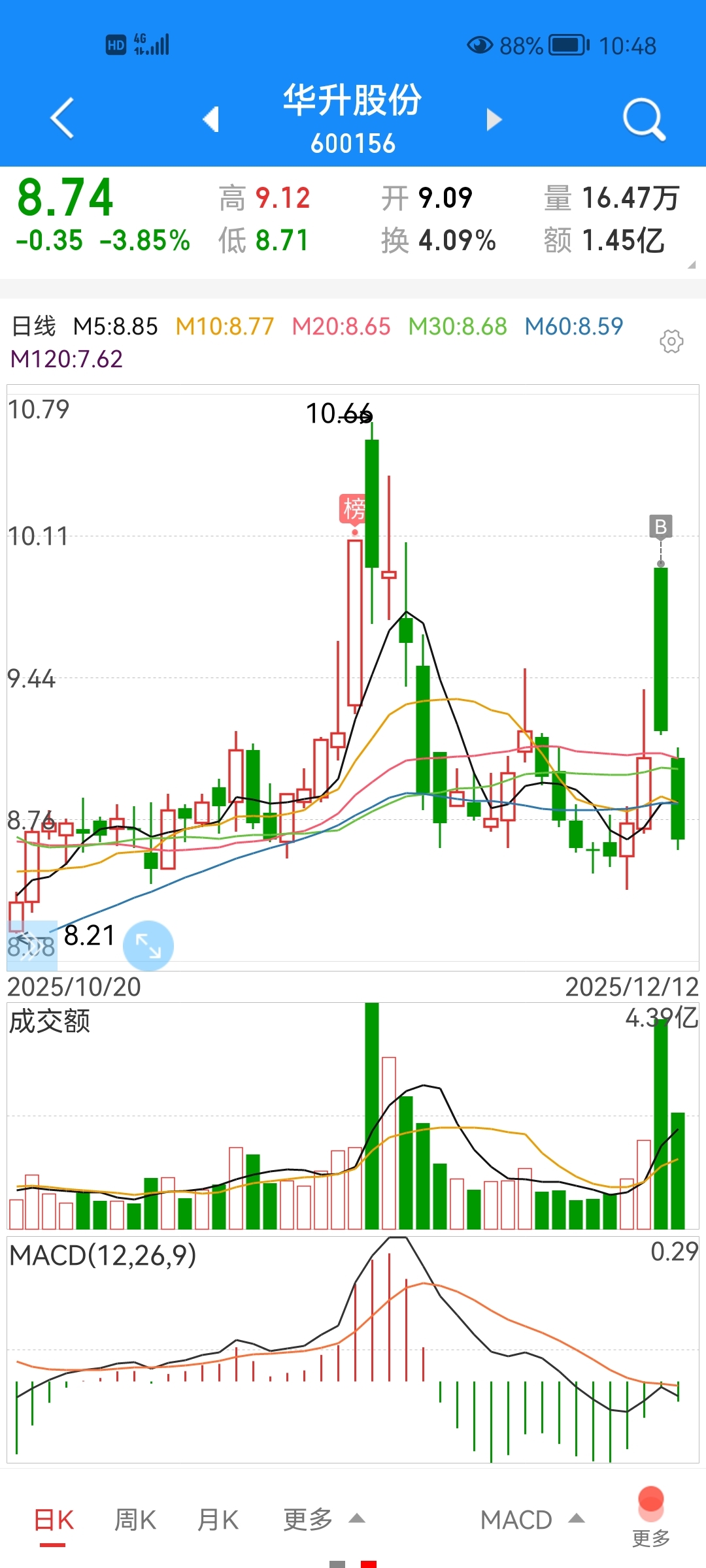Tap turnover rate 4.09%

coord(457,240)
